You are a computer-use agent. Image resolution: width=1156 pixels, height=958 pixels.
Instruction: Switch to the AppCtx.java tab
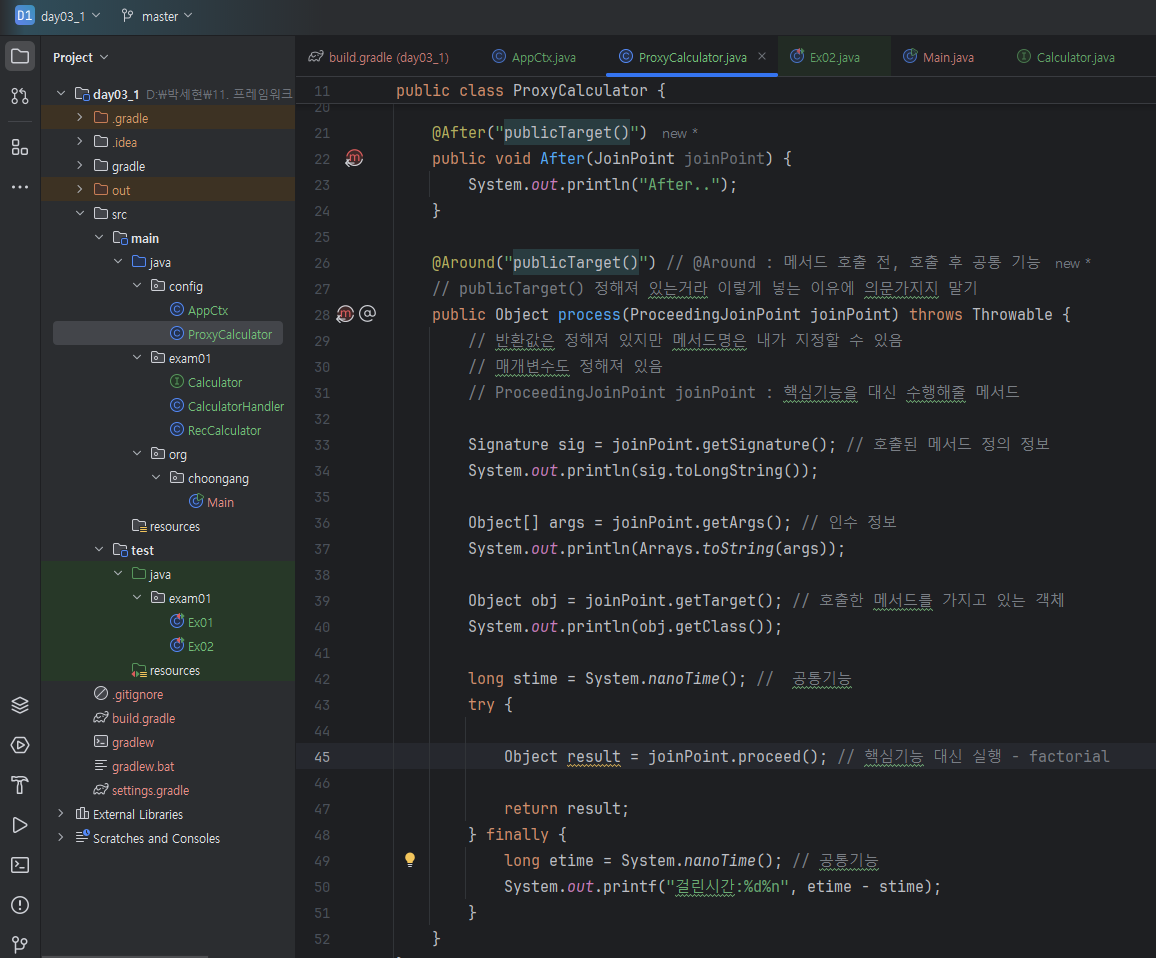click(x=534, y=57)
